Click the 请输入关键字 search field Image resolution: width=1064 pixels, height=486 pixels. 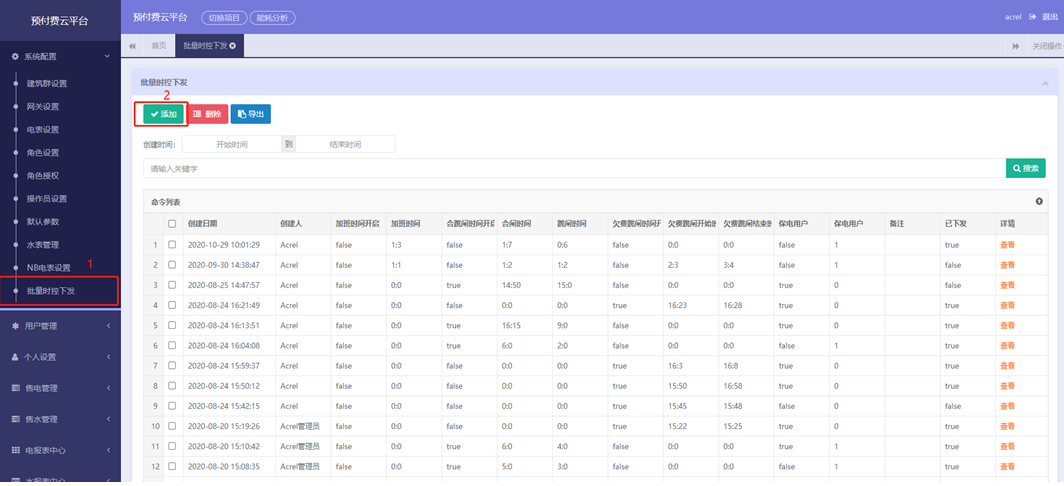574,168
